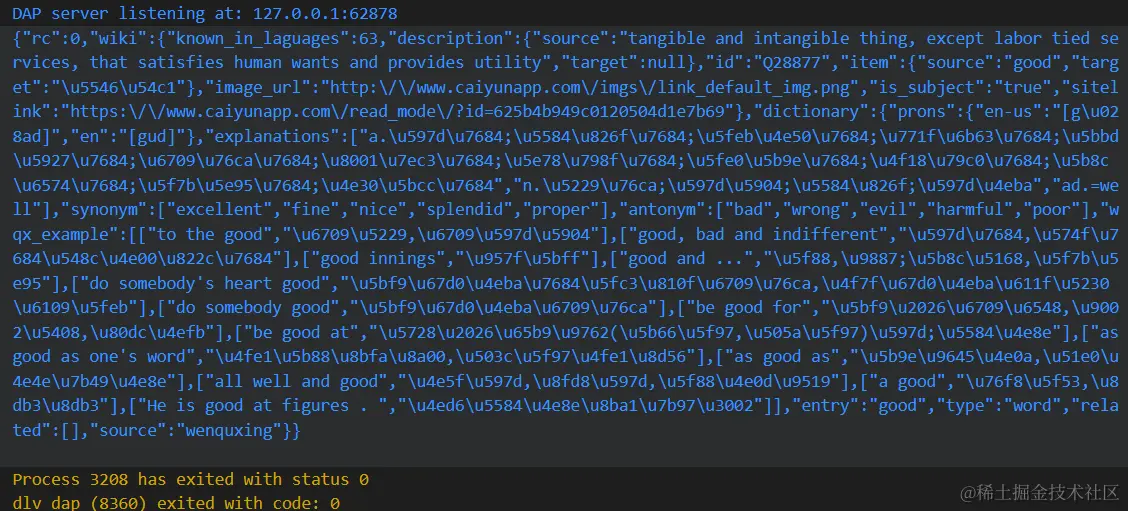Click the example "good, bad and indifferent"
The image size is (1128, 511).
[x=757, y=234]
